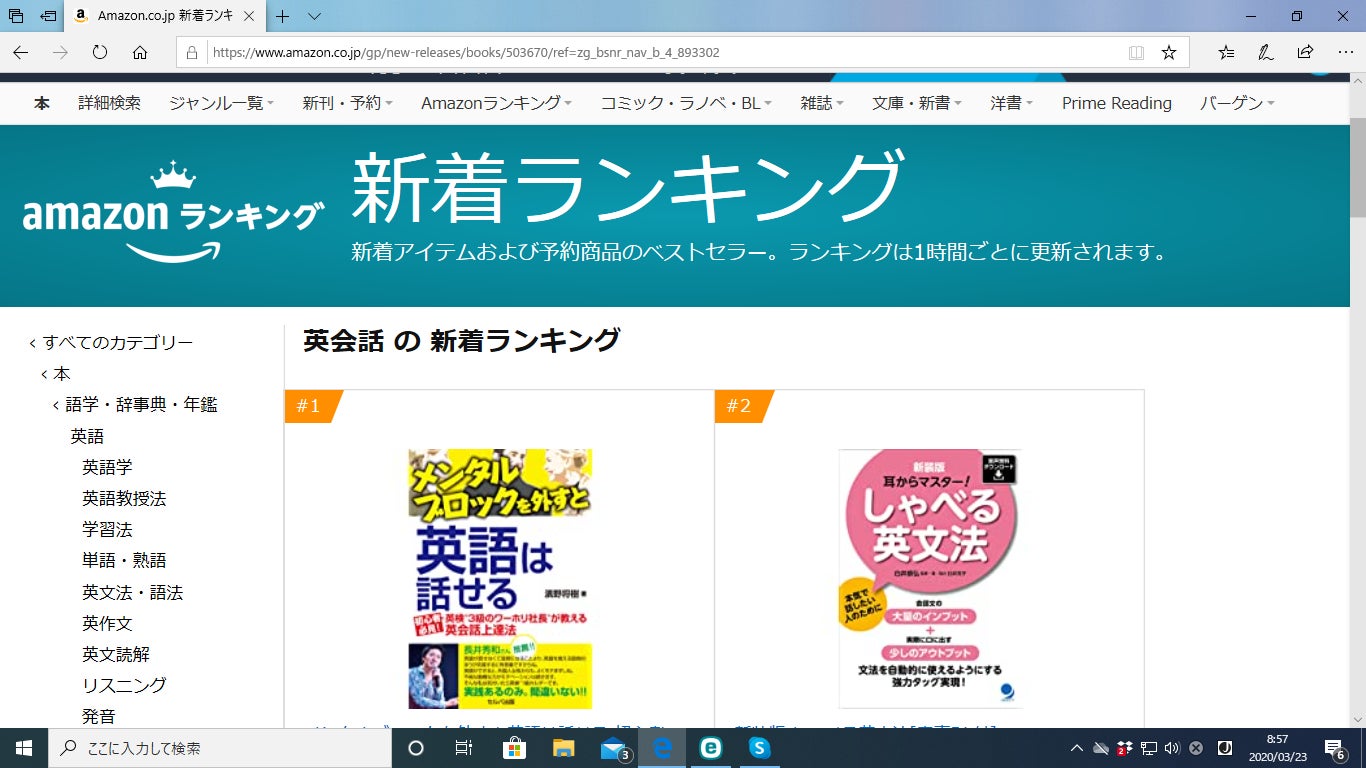Go up to すべてのカテゴリー

(x=118, y=343)
